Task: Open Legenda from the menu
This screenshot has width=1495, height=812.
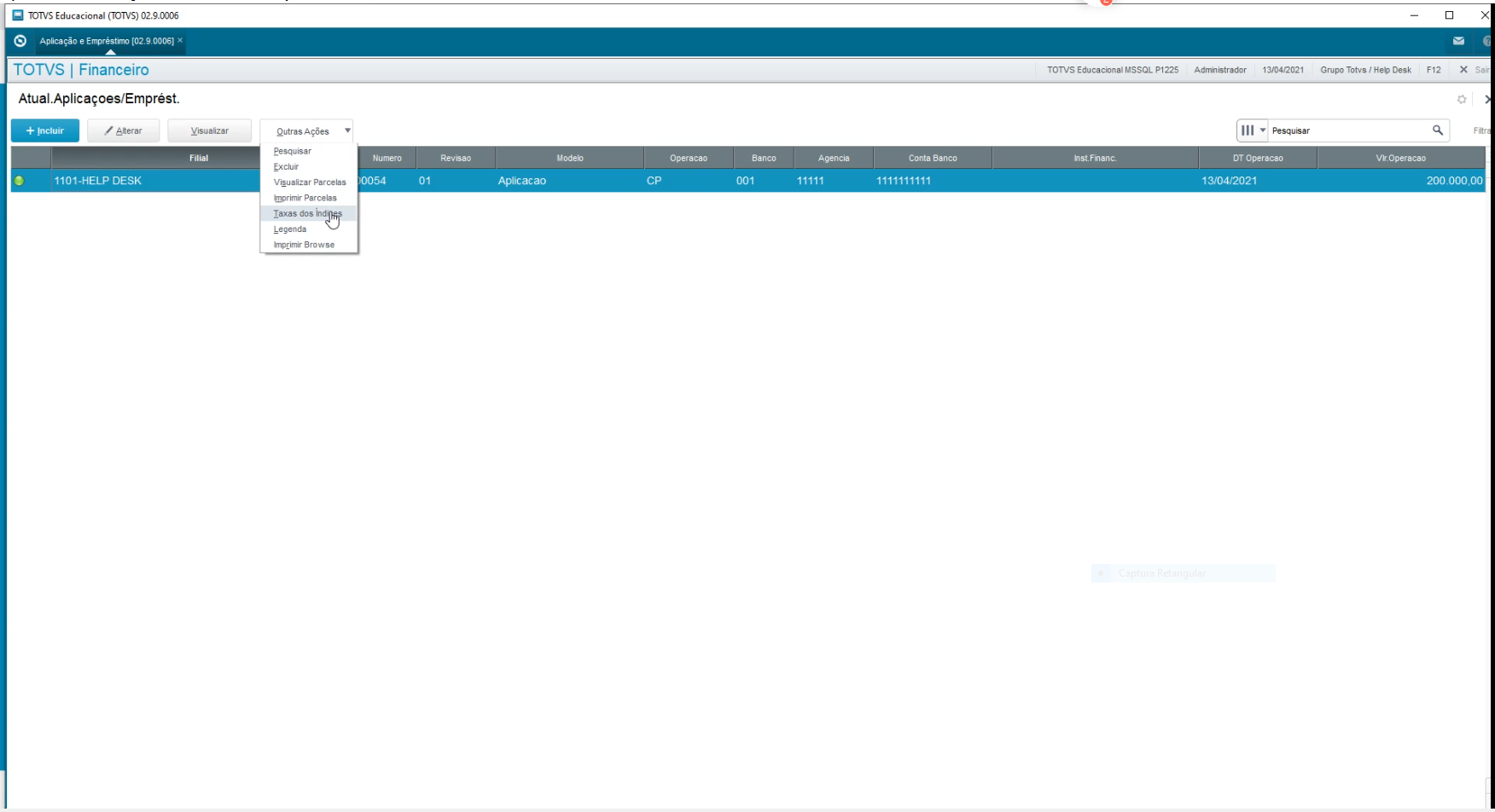Action: pyautogui.click(x=290, y=229)
